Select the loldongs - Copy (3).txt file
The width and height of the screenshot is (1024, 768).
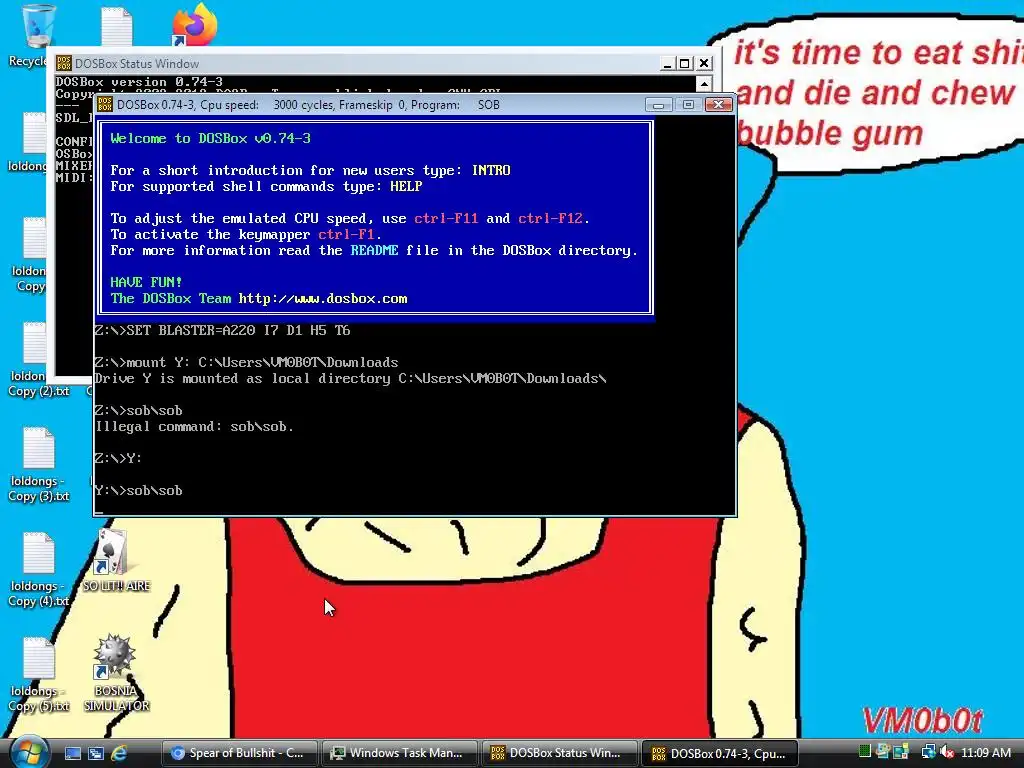(39, 464)
